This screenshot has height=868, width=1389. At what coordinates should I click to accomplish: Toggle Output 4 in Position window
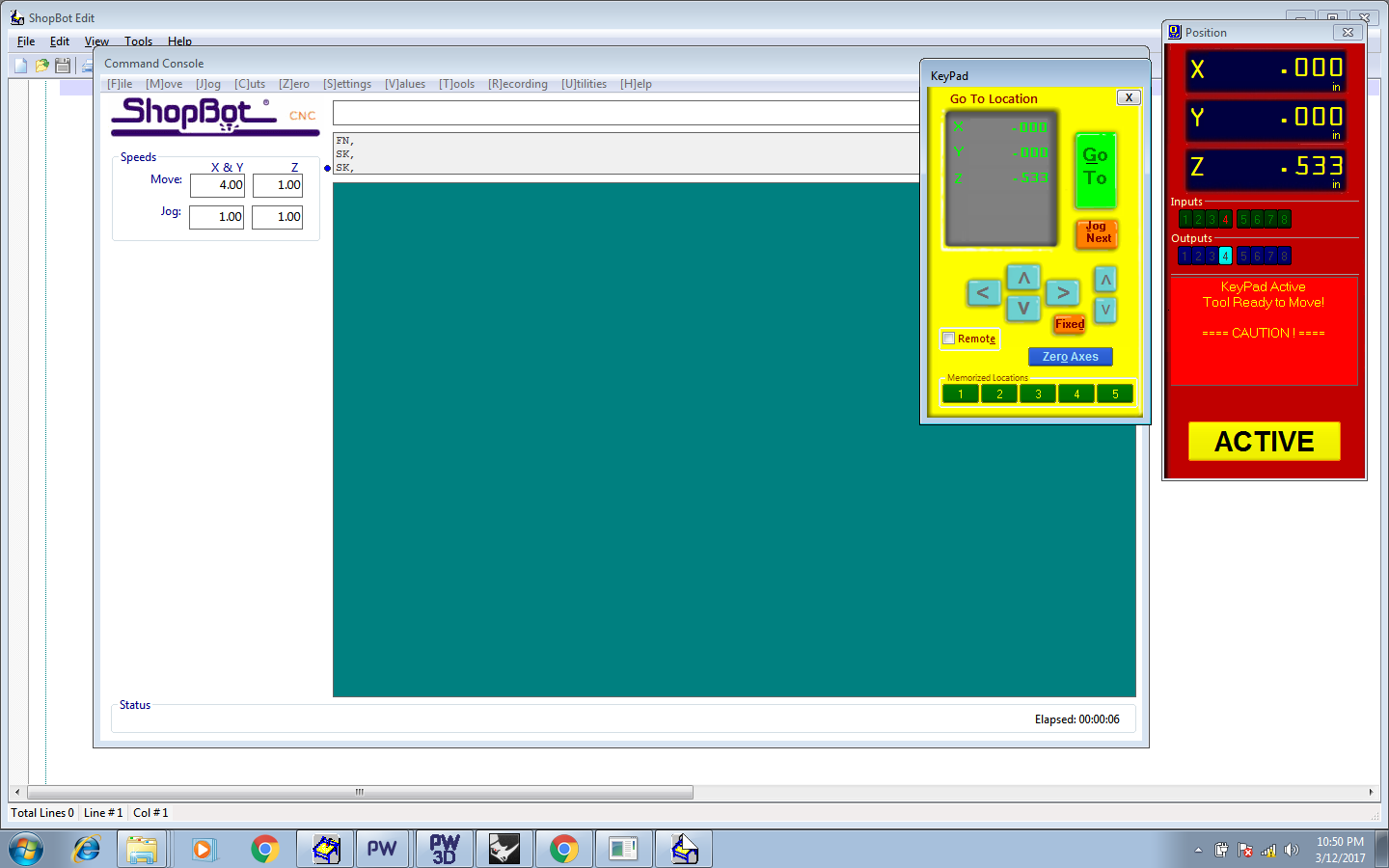1225,256
